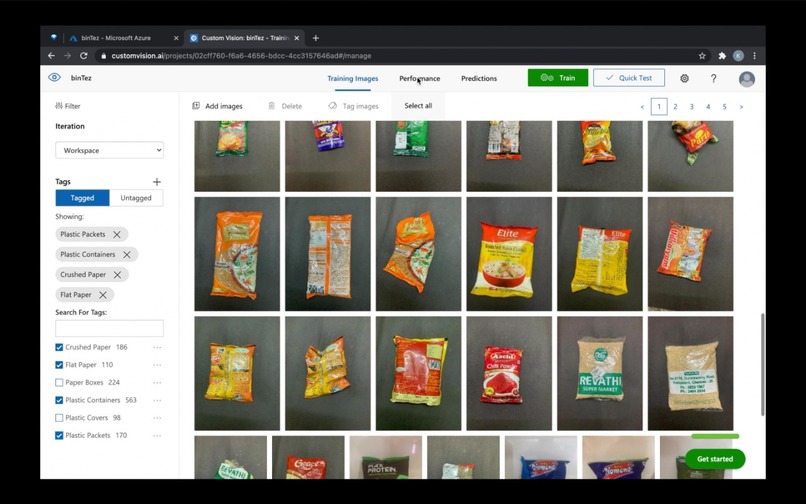
Task: Open more options for Plastic Covers tag
Action: pos(157,418)
